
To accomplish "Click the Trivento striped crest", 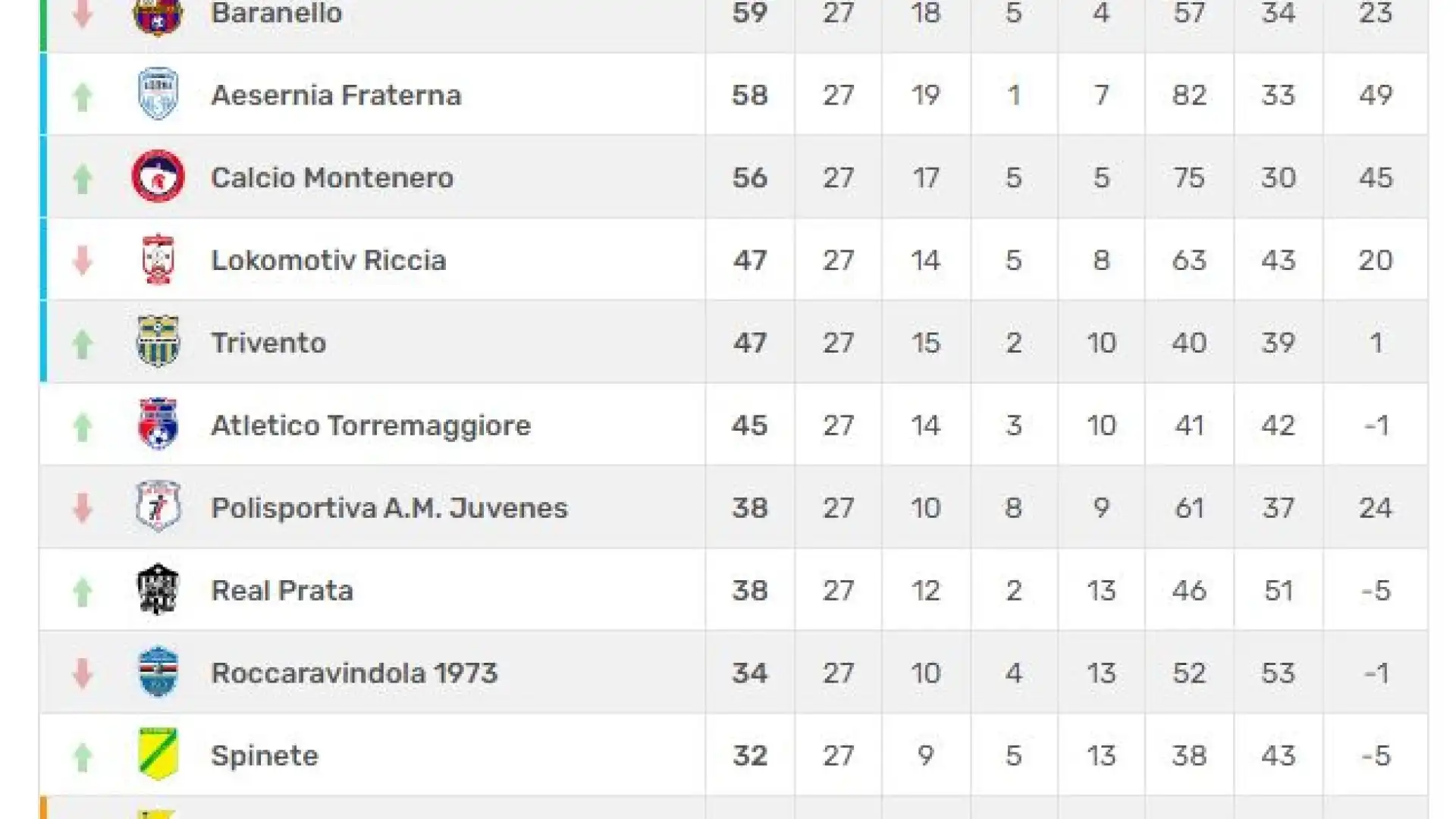I will (x=158, y=342).
